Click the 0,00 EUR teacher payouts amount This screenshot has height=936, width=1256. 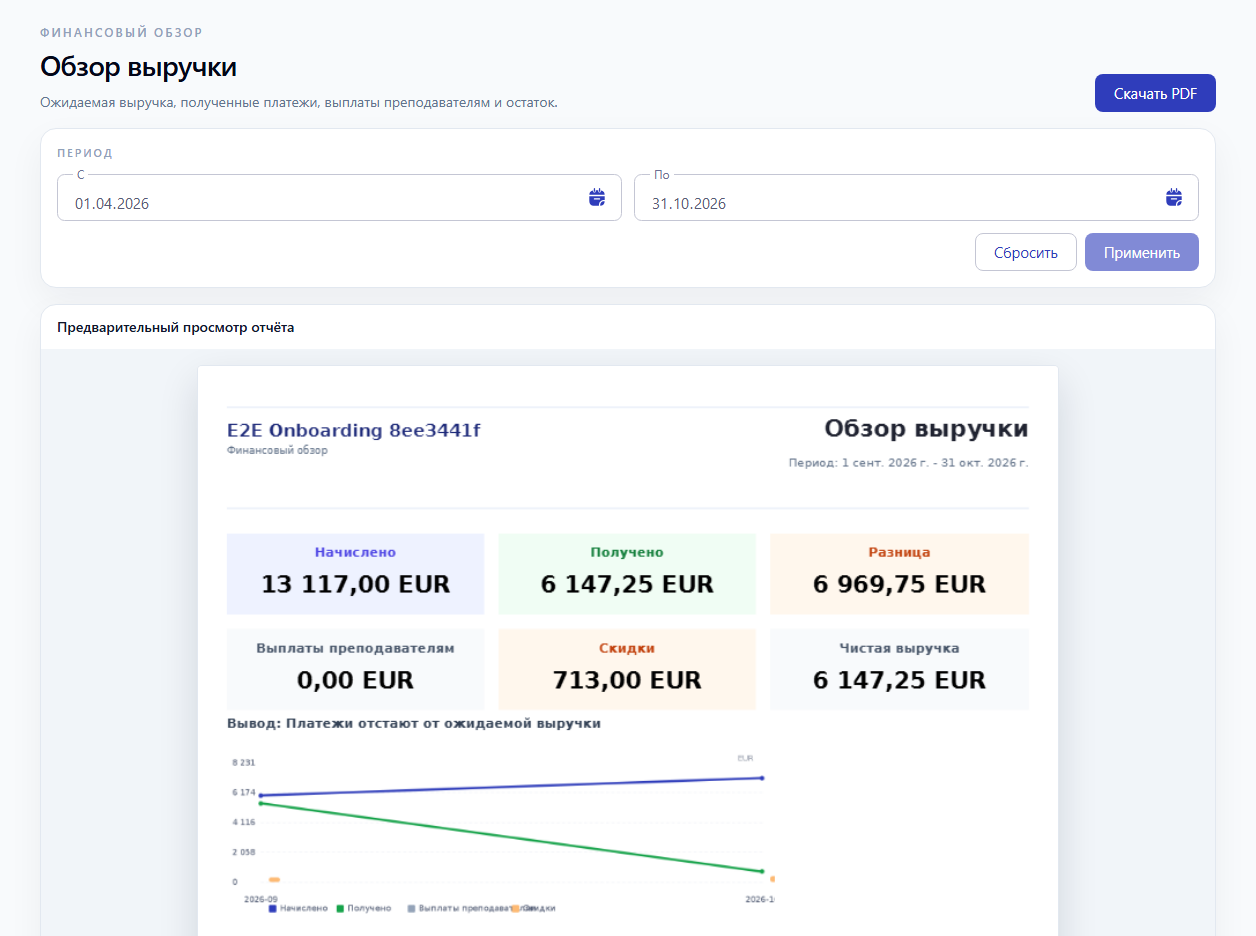point(355,680)
